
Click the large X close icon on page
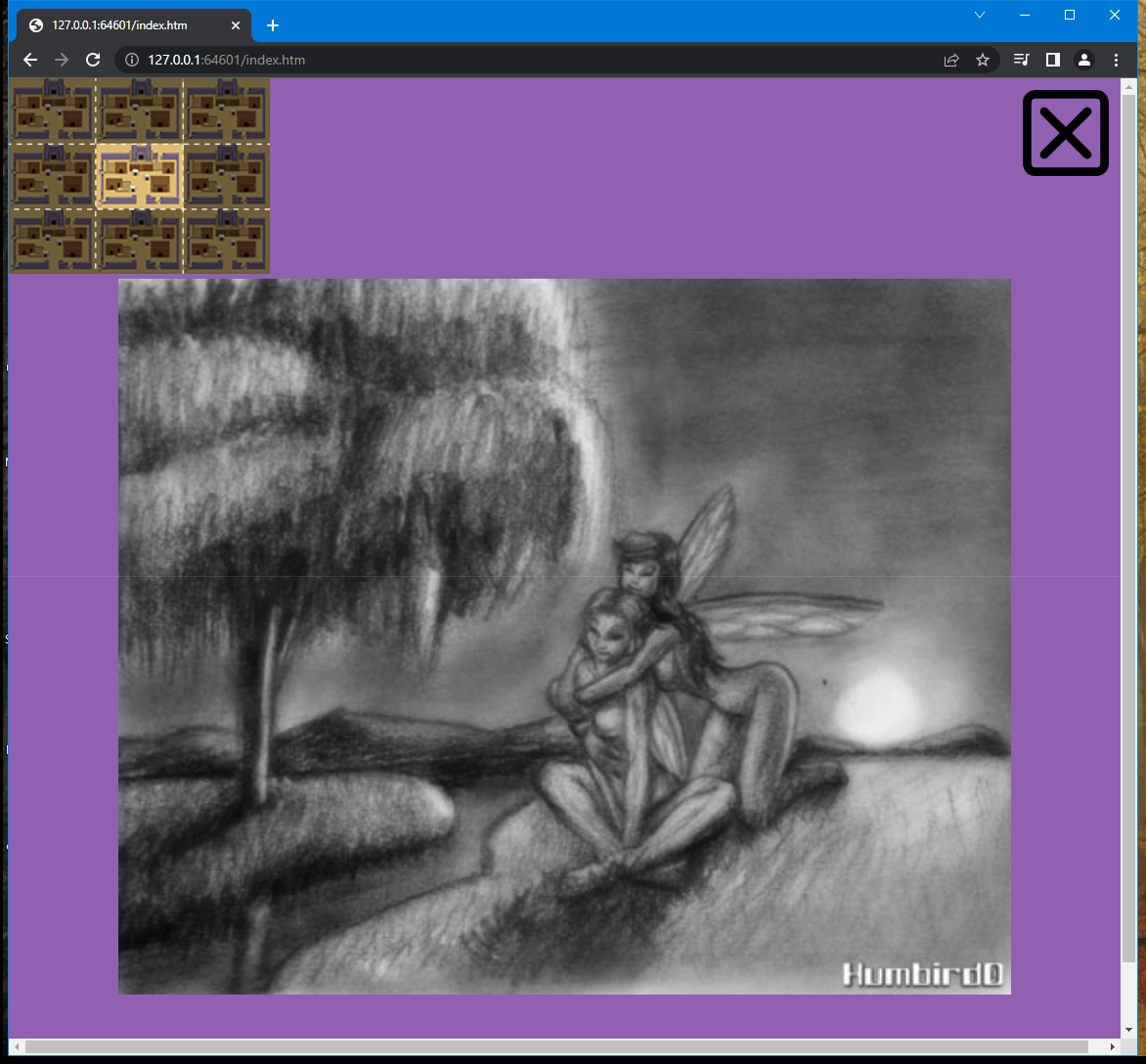click(x=1065, y=133)
